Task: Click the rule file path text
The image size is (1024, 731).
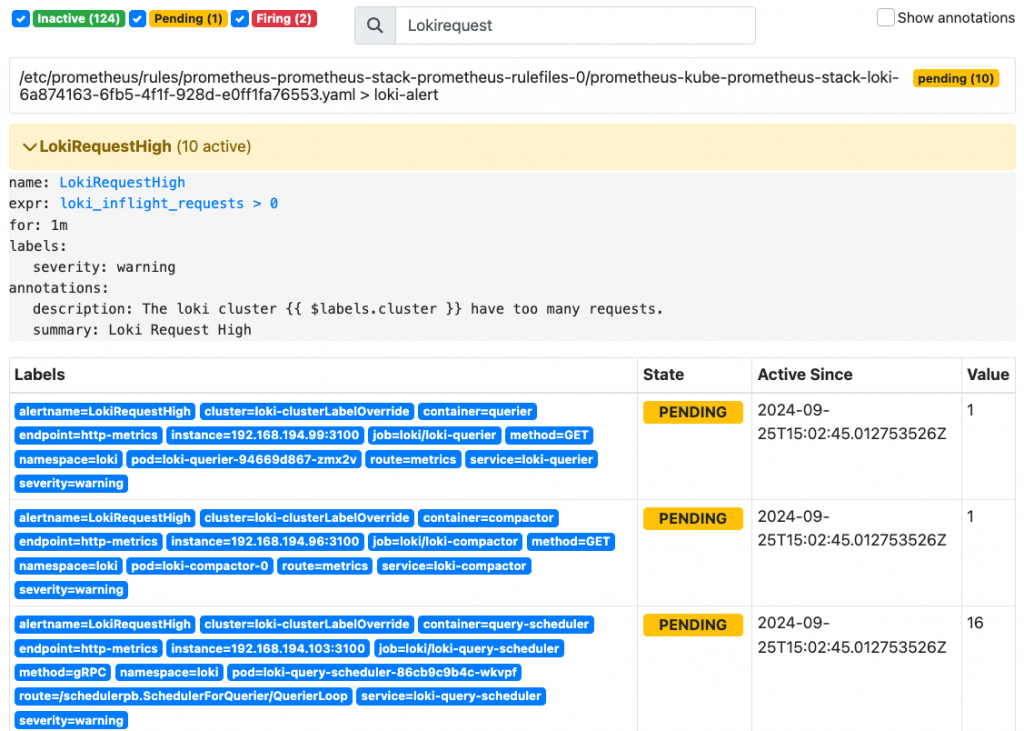Action: 458,86
